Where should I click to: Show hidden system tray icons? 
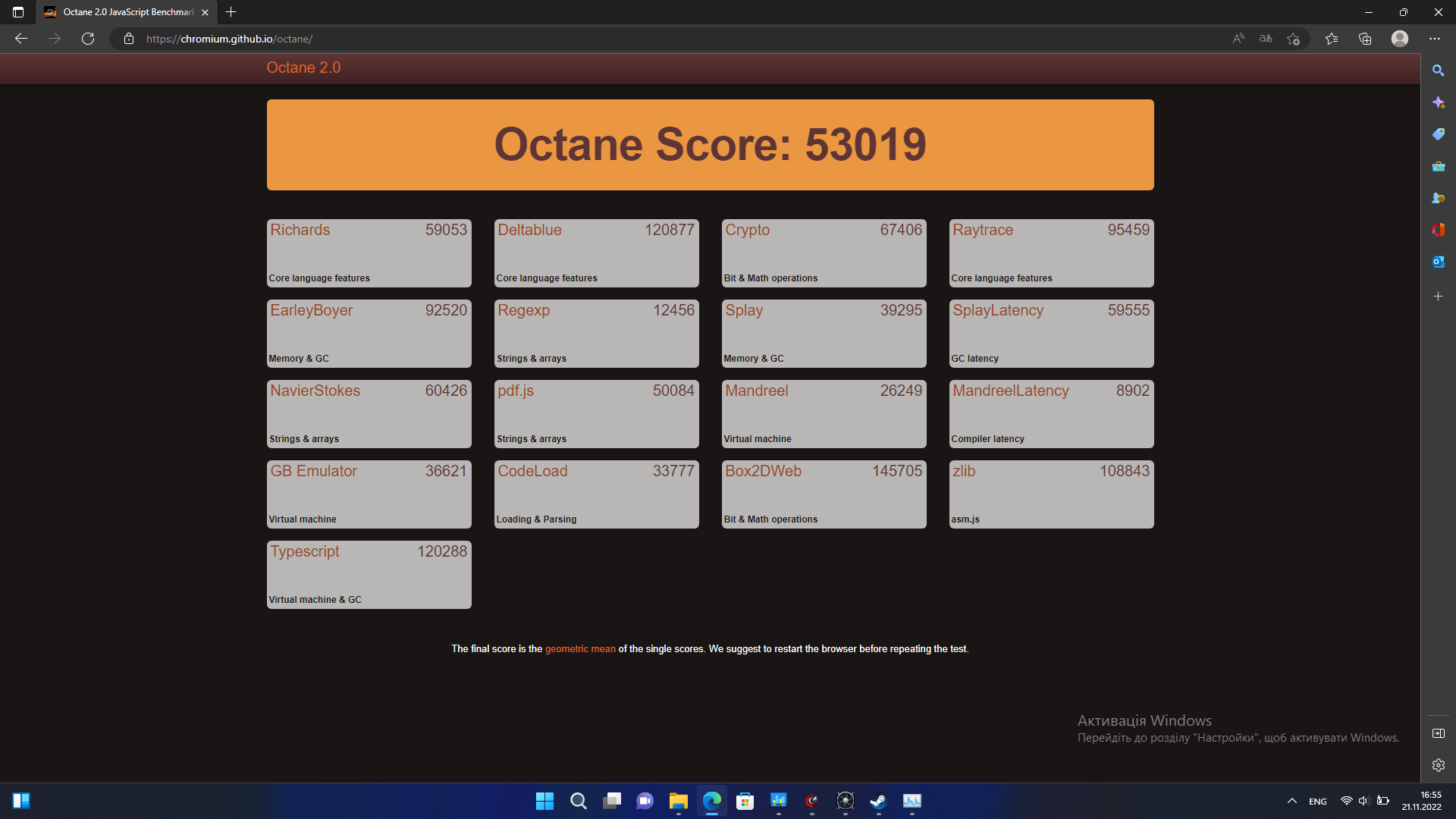1291,801
